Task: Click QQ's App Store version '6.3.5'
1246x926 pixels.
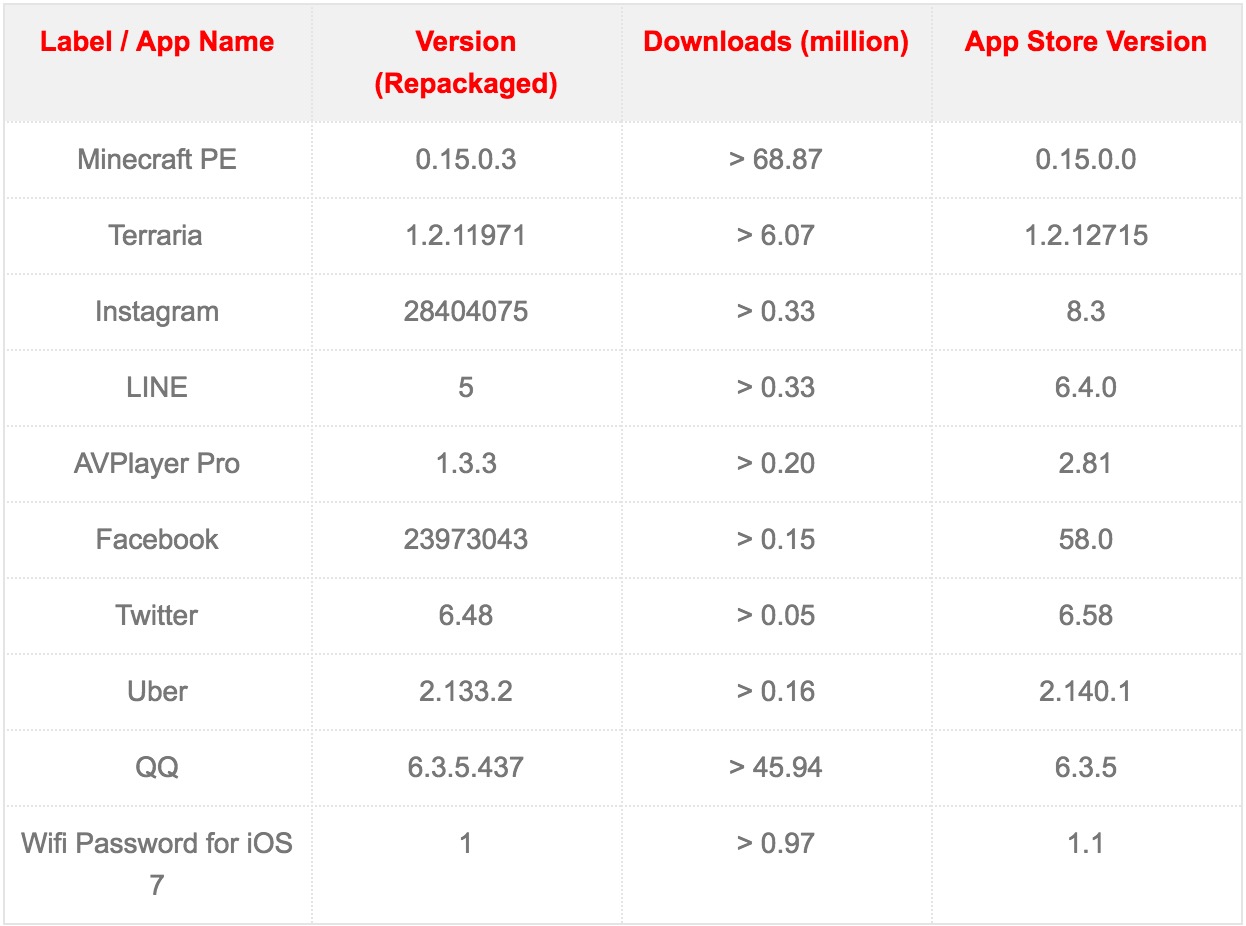Action: [x=1086, y=767]
